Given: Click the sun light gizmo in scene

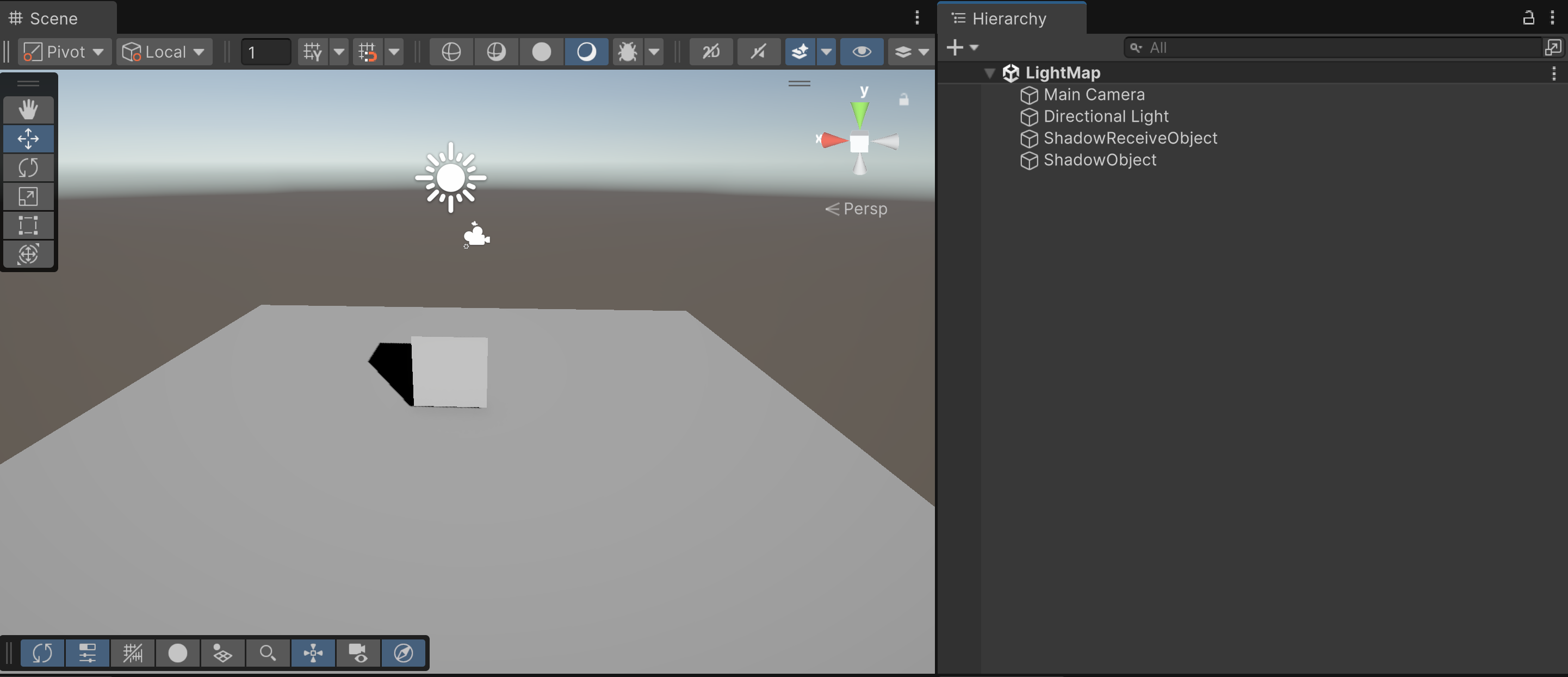Looking at the screenshot, I should [x=450, y=178].
